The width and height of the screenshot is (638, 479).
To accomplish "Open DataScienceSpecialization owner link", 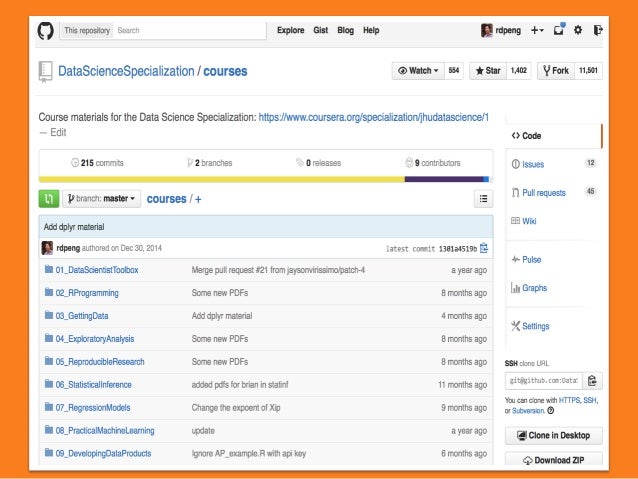I will click(x=126, y=71).
